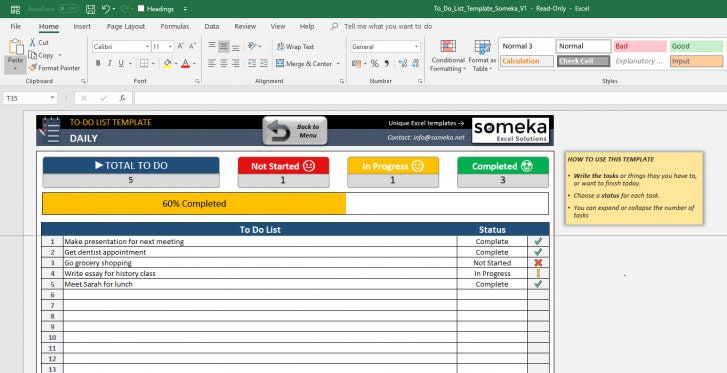Apply Italic formatting

point(109,64)
